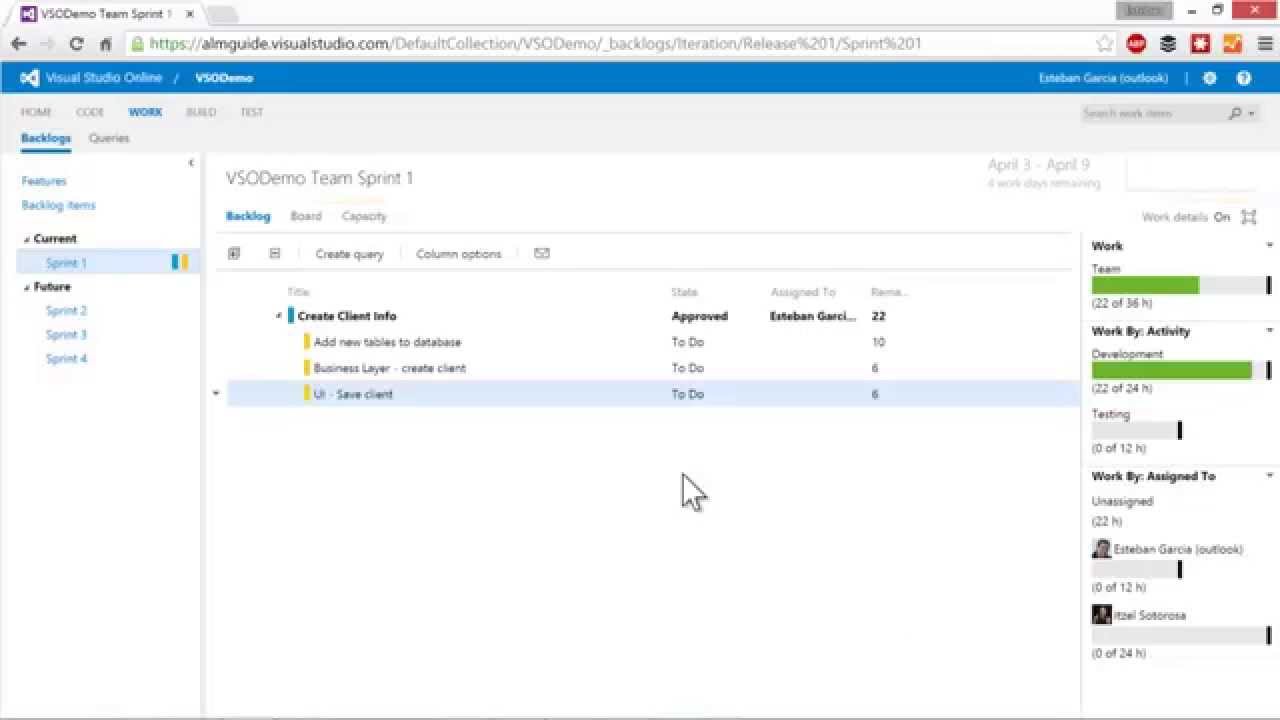Open context arrow for UI - Save client row
Viewport: 1280px width, 720px height.
point(216,394)
